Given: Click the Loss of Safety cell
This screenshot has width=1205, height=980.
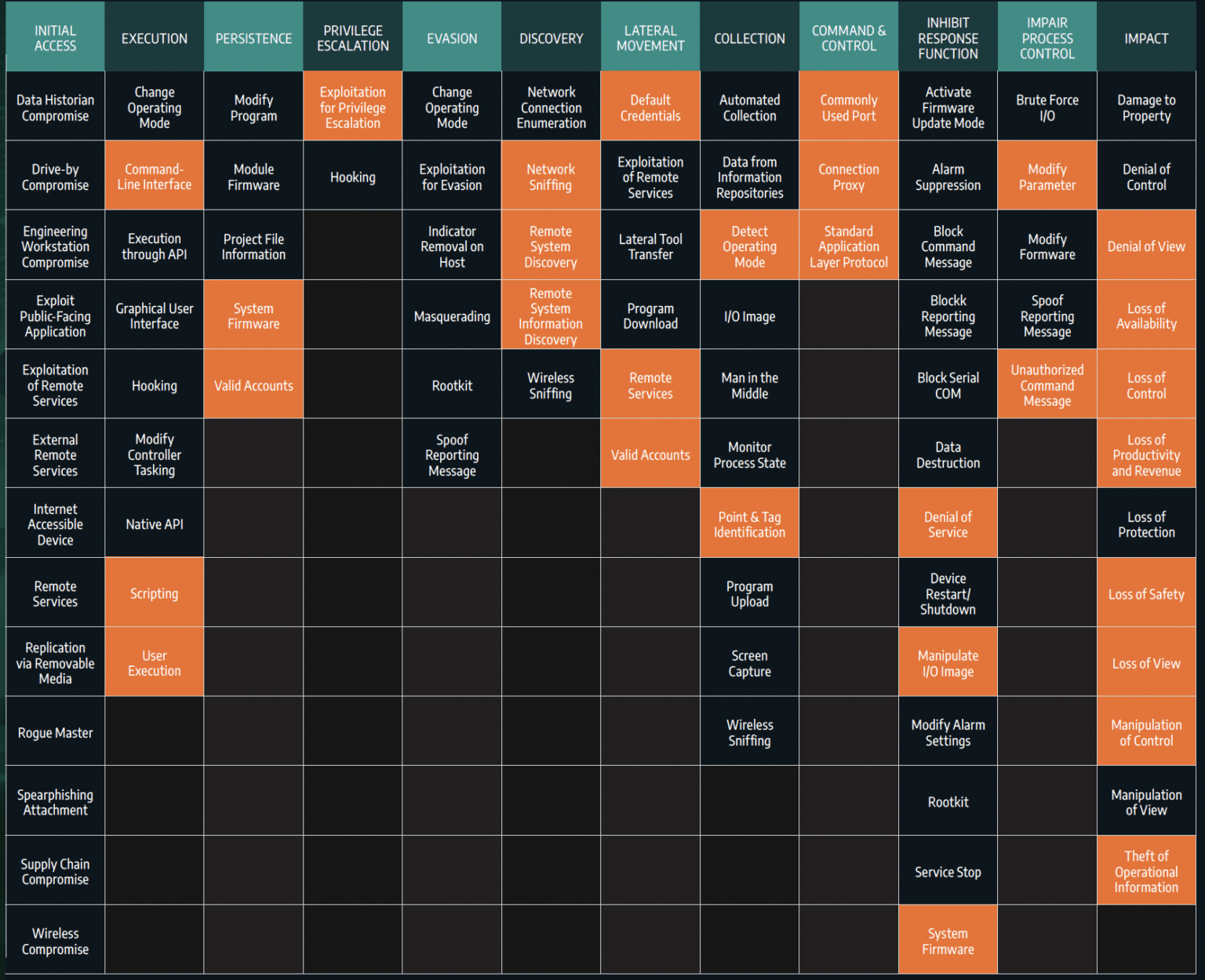Looking at the screenshot, I should [1146, 592].
